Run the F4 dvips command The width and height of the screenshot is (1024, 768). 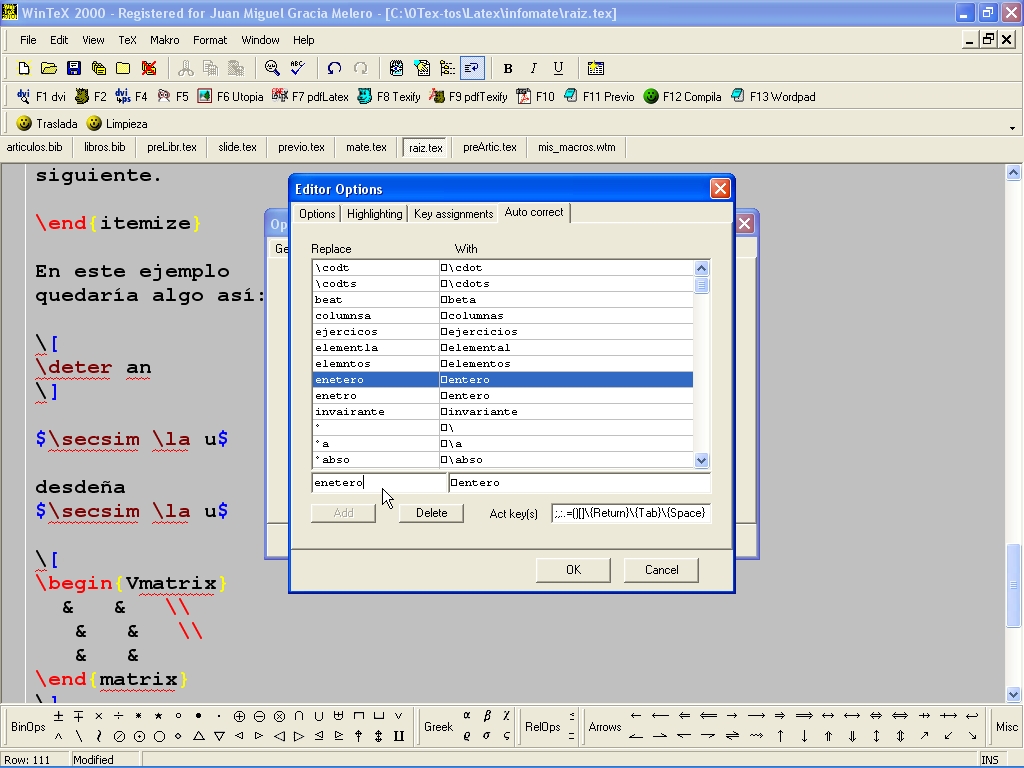131,97
